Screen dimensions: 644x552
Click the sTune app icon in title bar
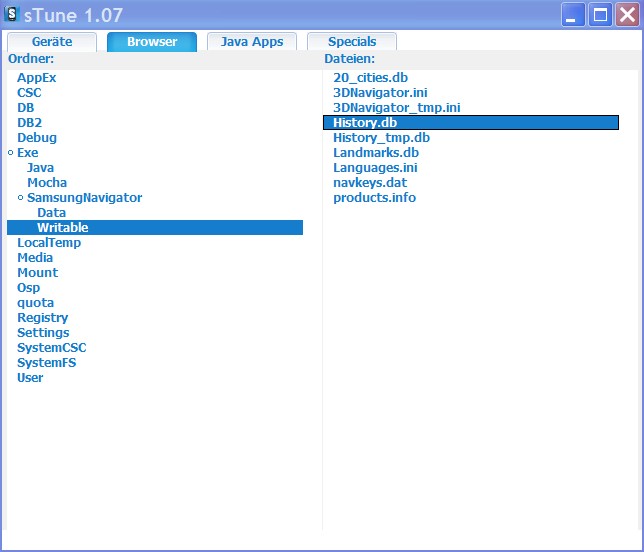(13, 15)
